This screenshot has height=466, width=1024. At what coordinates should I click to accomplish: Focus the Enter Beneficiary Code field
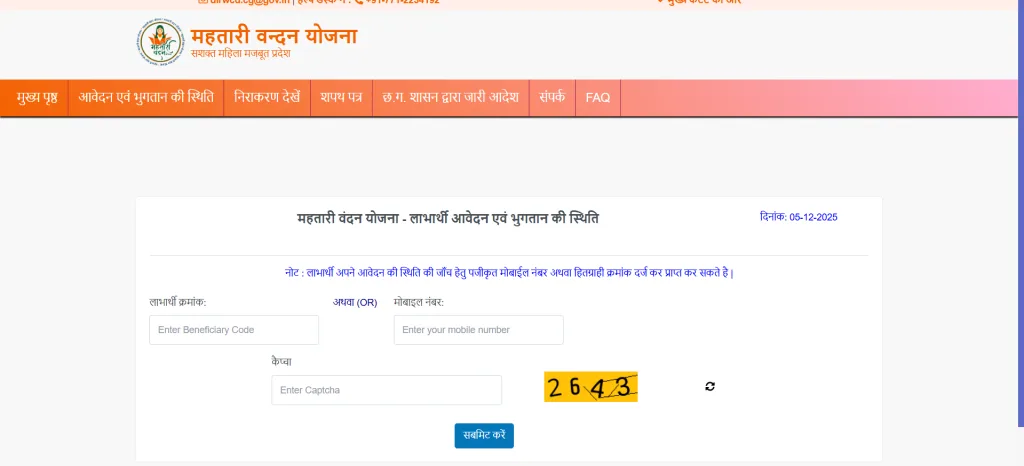(234, 330)
